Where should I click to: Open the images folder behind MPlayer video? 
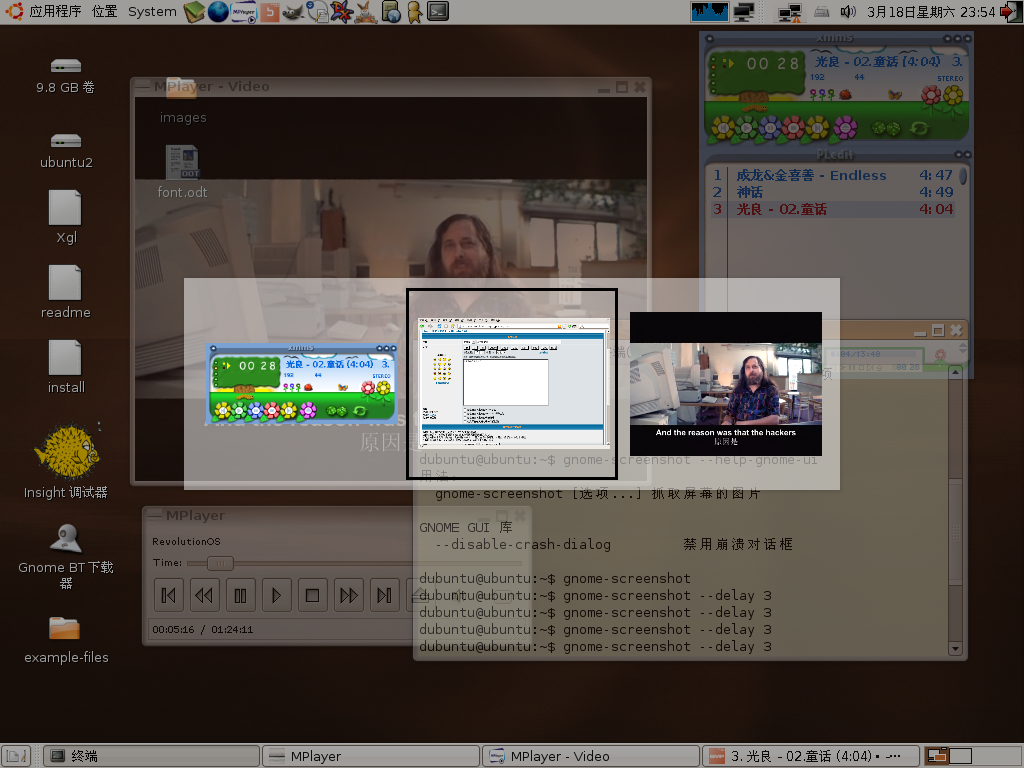point(182,101)
